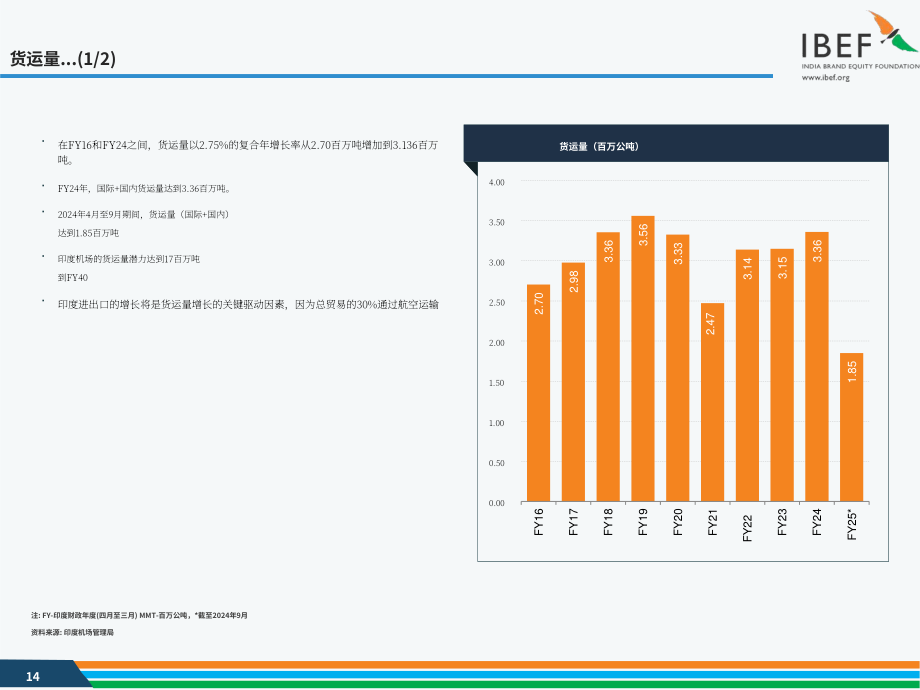The height and width of the screenshot is (690, 920).
Task: Select the FY17 bar labeled 2.98
Action: pos(573,382)
